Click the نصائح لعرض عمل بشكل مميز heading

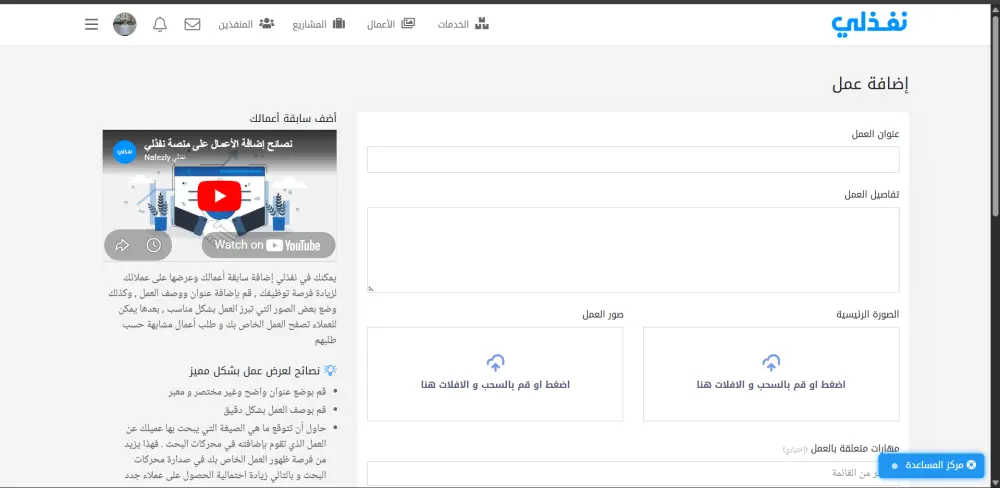(255, 370)
